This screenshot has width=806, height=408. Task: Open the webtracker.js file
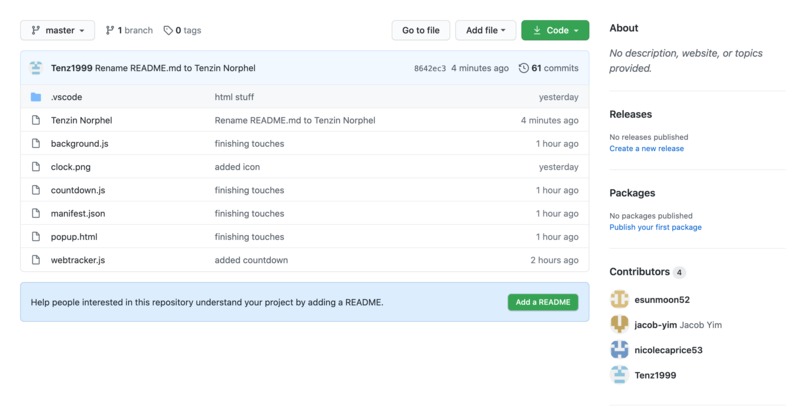tap(78, 260)
